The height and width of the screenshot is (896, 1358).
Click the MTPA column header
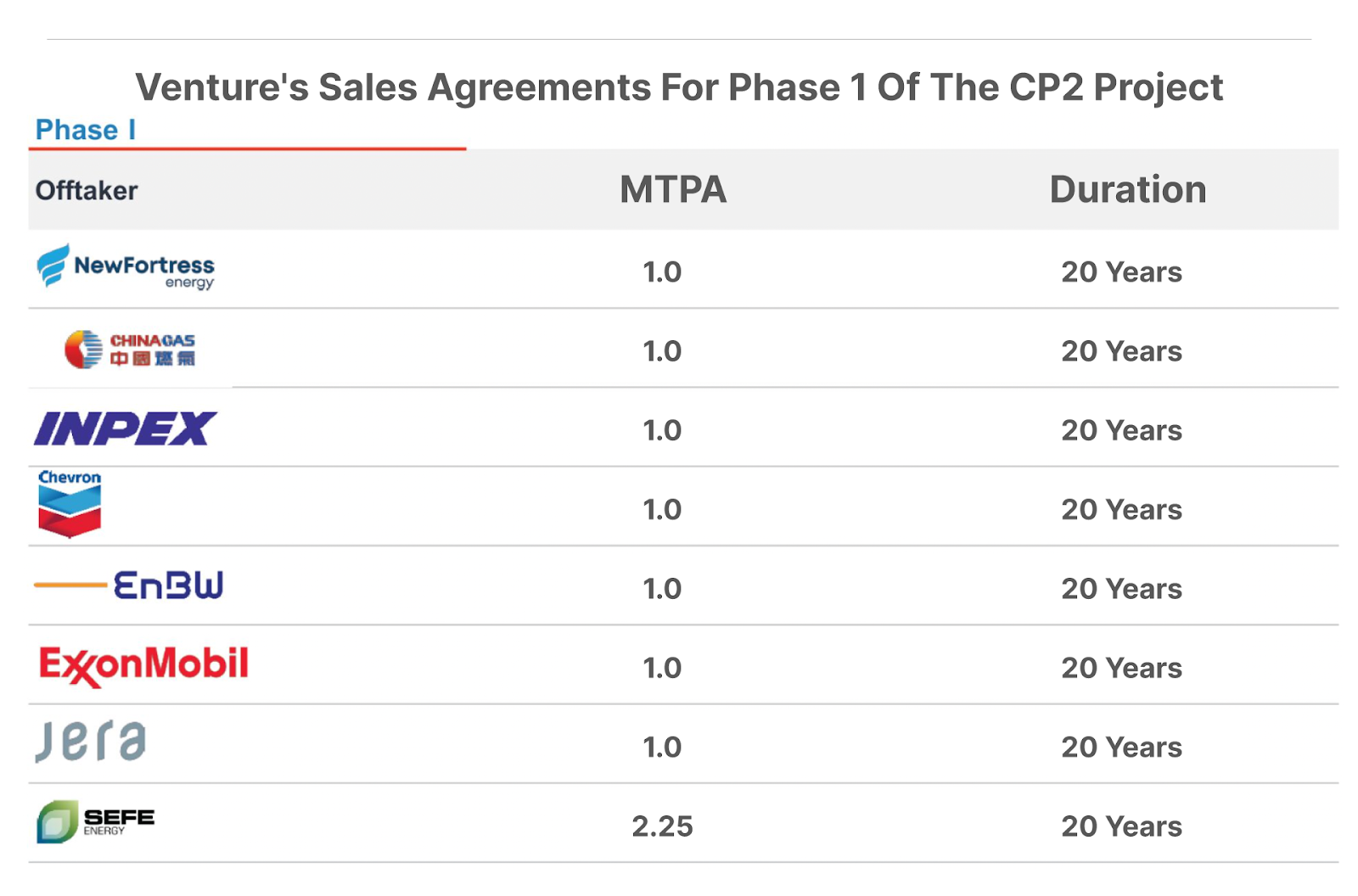coord(673,189)
